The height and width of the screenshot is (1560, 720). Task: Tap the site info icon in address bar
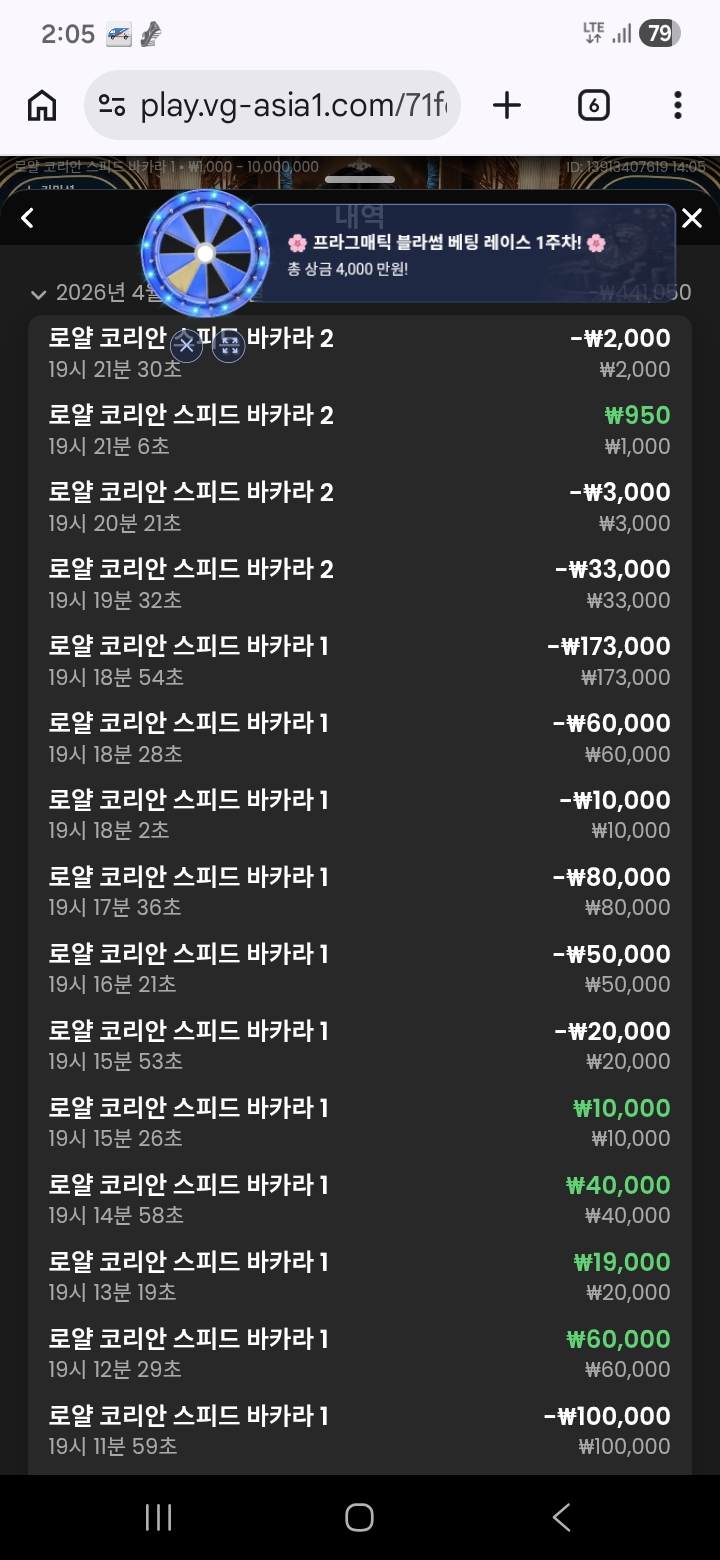[x=111, y=105]
